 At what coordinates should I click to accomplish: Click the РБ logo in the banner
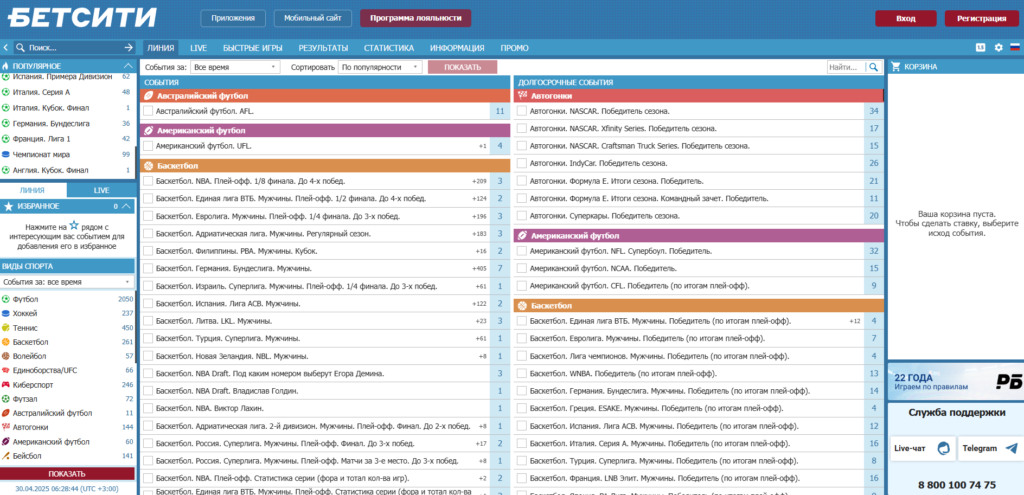click(x=1008, y=382)
